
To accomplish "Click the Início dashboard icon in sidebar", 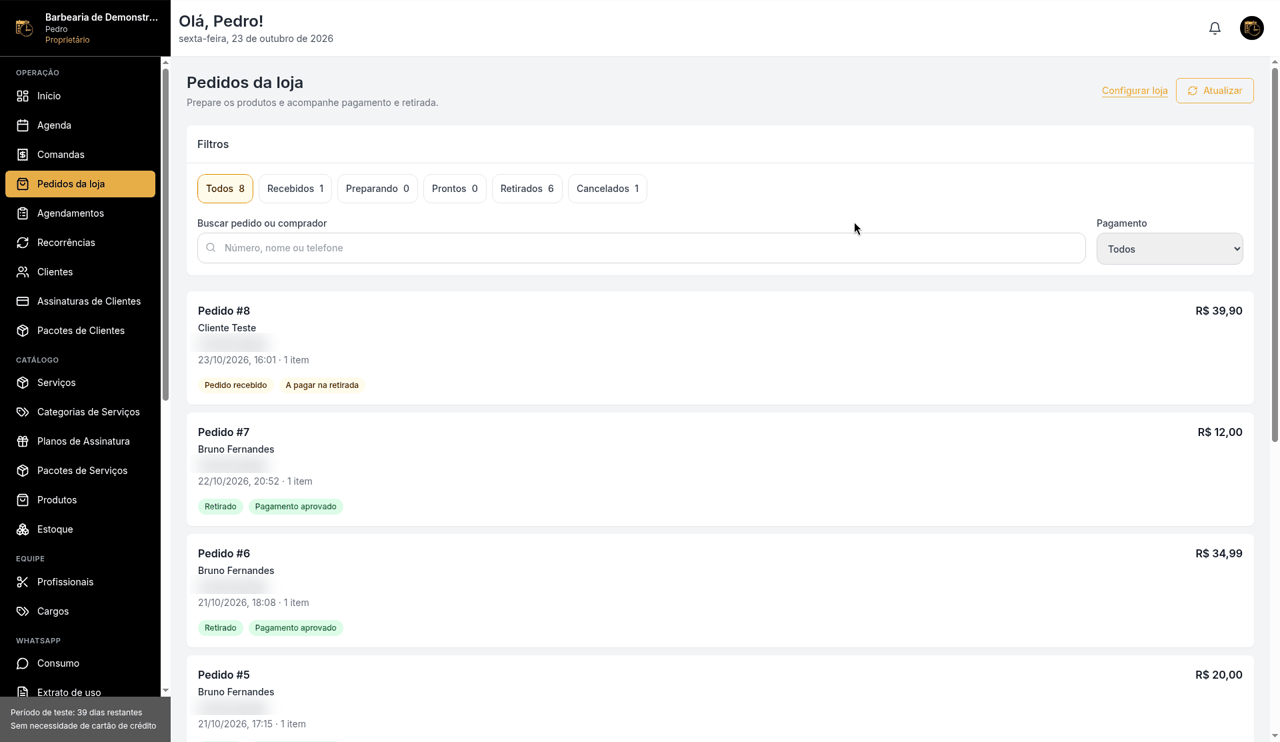I will (23, 96).
